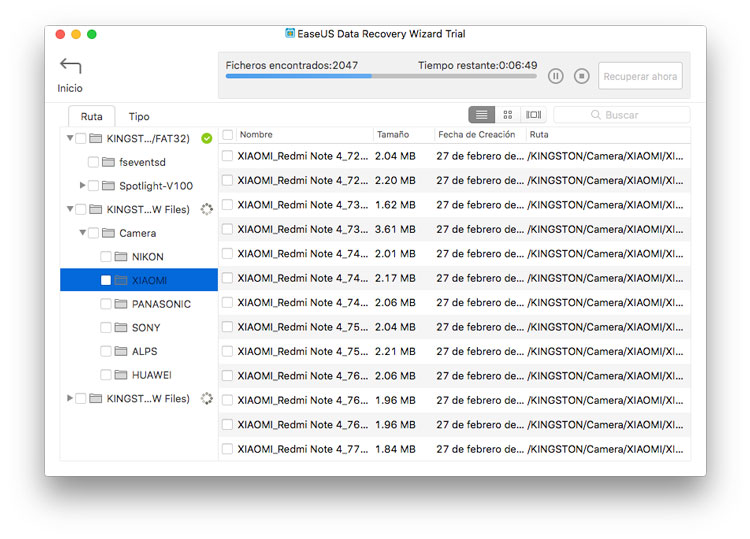The width and height of the screenshot is (750, 539).
Task: Pause the scan in progress
Action: (x=555, y=76)
